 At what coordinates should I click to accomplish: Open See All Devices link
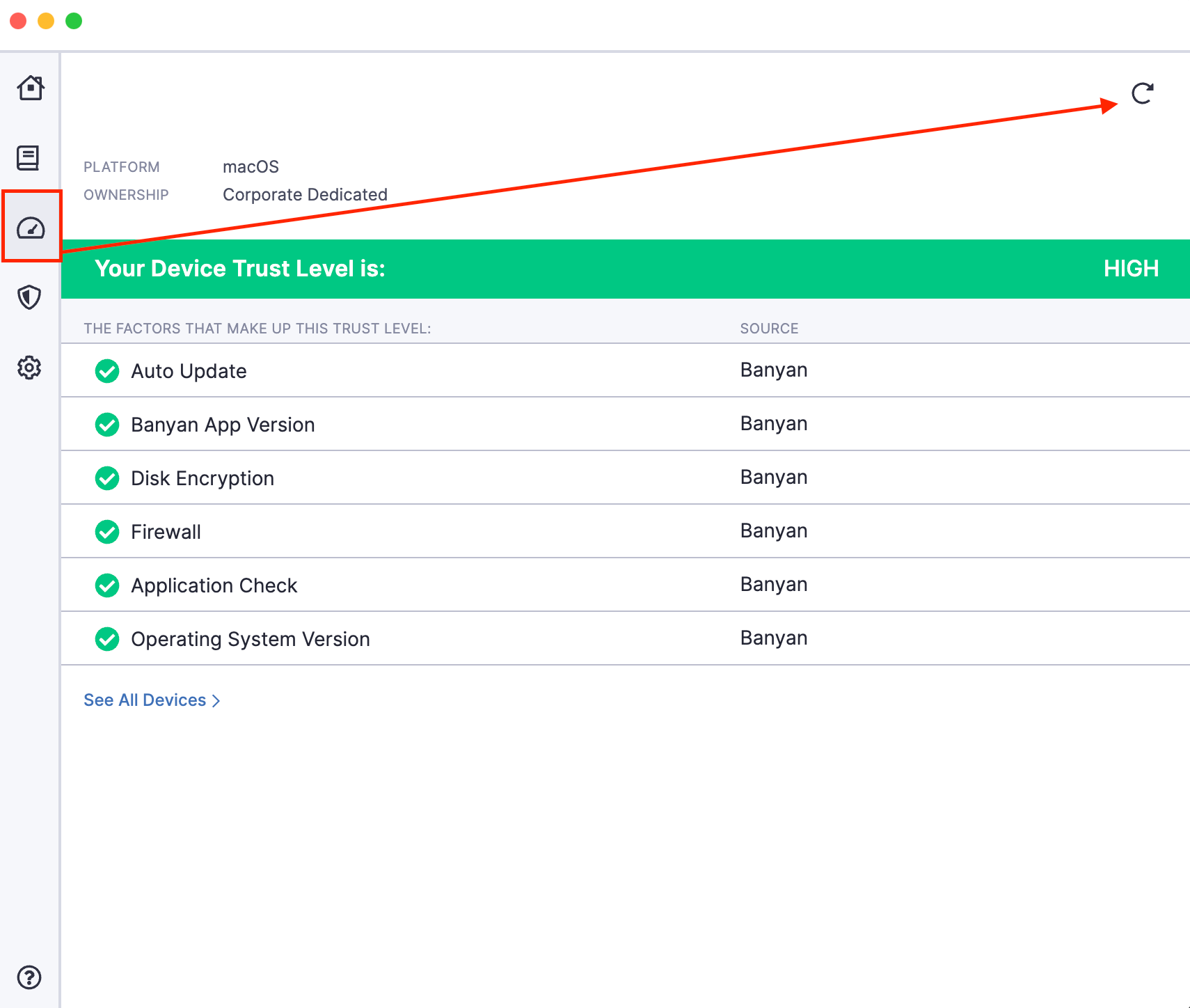pyautogui.click(x=145, y=700)
